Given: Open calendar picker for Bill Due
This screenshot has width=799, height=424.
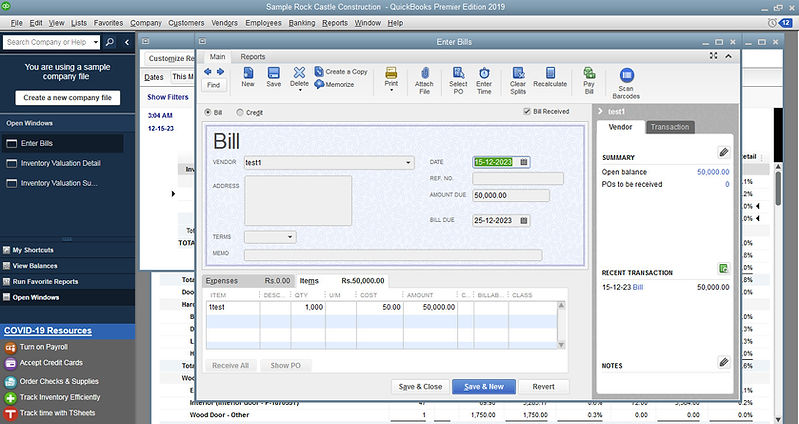Looking at the screenshot, I should 524,221.
